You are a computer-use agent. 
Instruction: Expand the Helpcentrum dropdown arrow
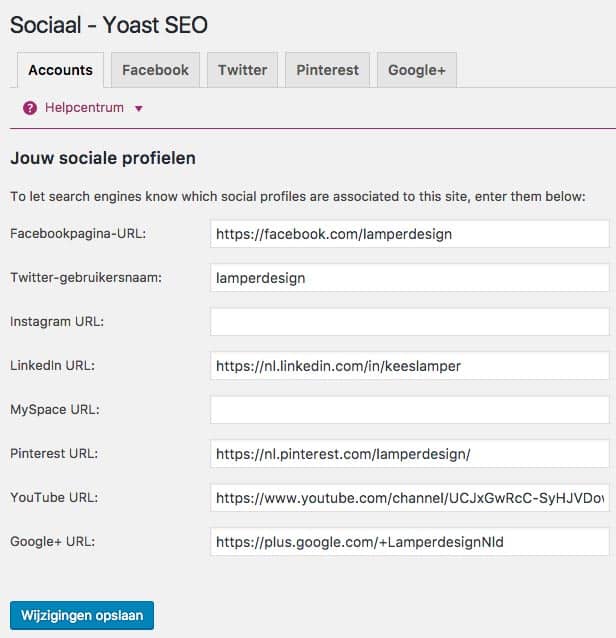point(139,109)
